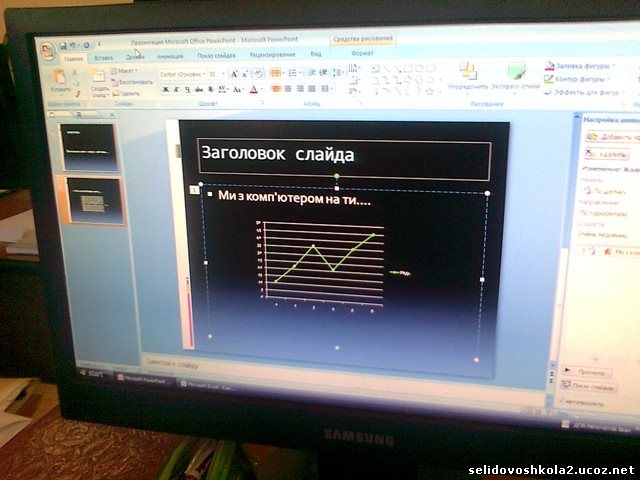Open the Line Spacing dropdown
The height and width of the screenshot is (480, 640).
(338, 73)
